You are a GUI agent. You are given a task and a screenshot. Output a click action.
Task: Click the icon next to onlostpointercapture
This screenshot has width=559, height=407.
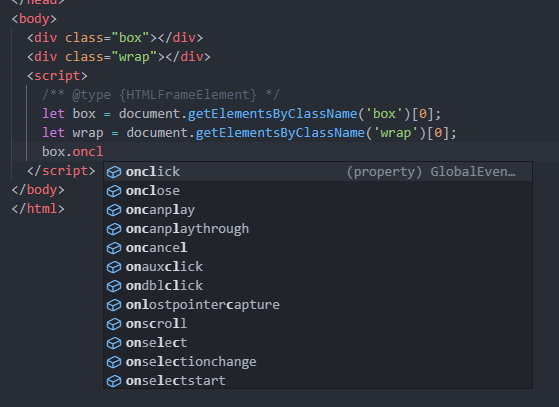pos(114,305)
